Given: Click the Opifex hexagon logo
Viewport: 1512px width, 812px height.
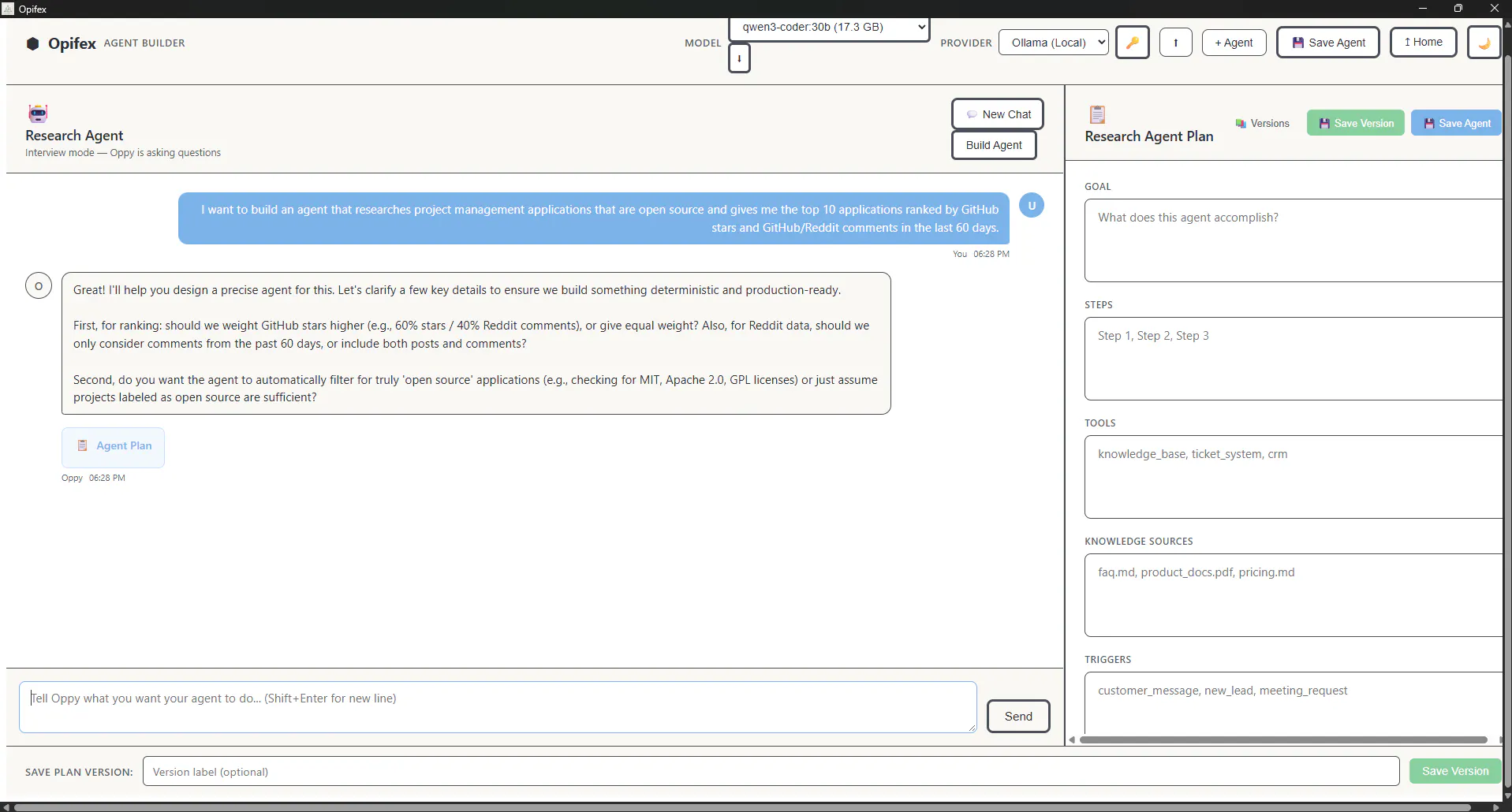Looking at the screenshot, I should point(32,43).
